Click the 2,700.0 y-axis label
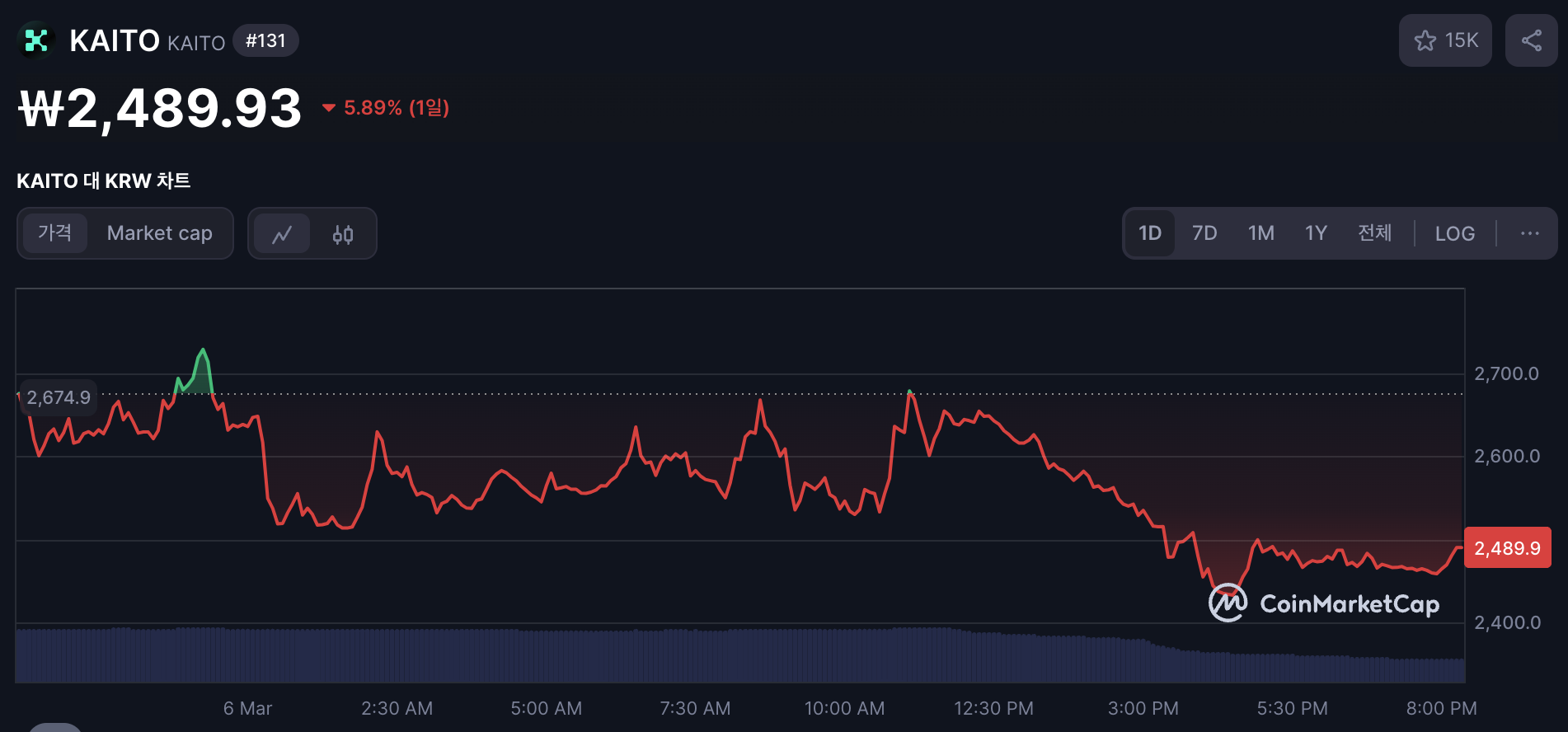This screenshot has width=1568, height=732. point(1506,373)
